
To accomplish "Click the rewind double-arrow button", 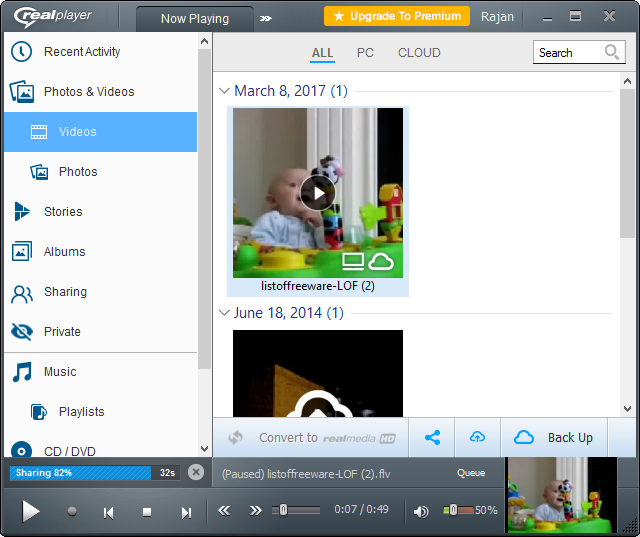I will coord(224,510).
